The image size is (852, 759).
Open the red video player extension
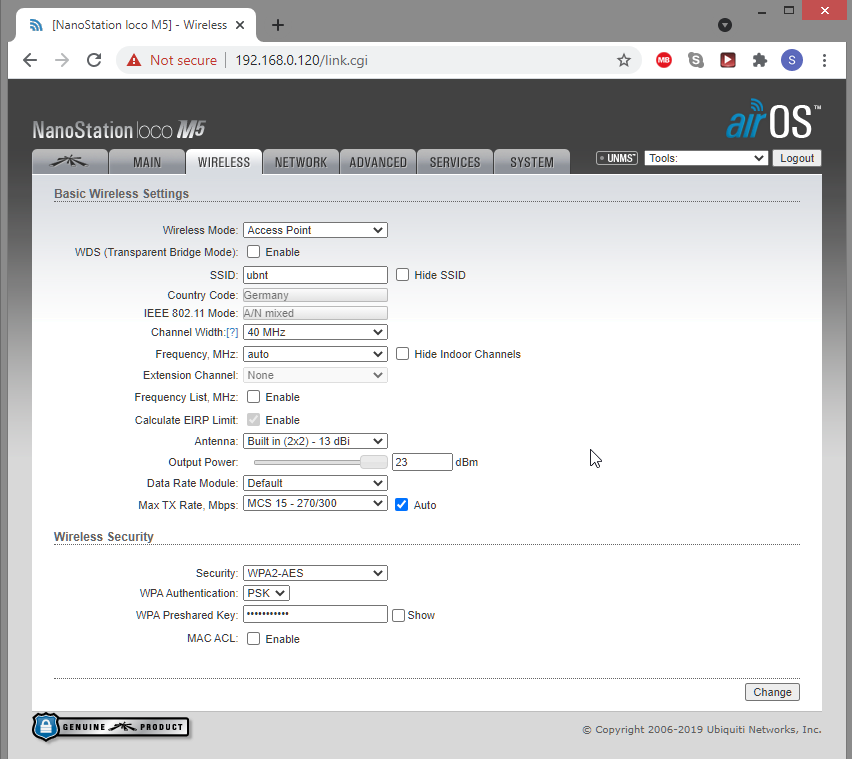(x=728, y=60)
